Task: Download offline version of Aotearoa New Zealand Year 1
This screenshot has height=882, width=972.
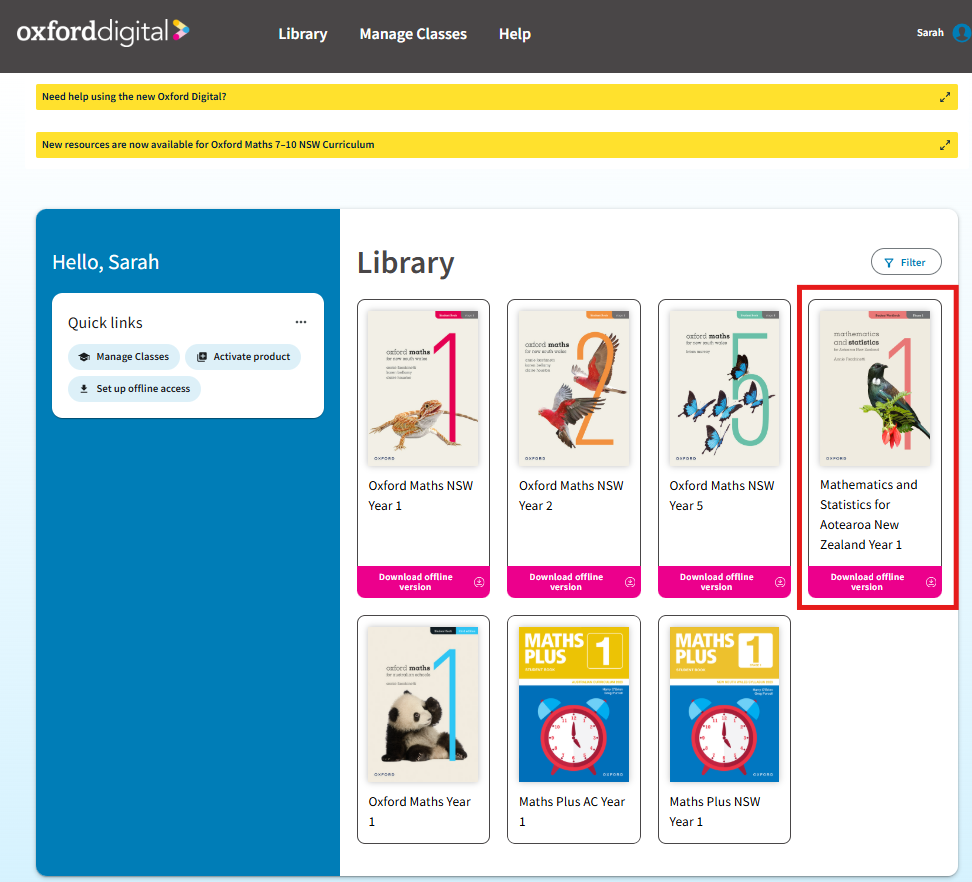Action: click(875, 582)
